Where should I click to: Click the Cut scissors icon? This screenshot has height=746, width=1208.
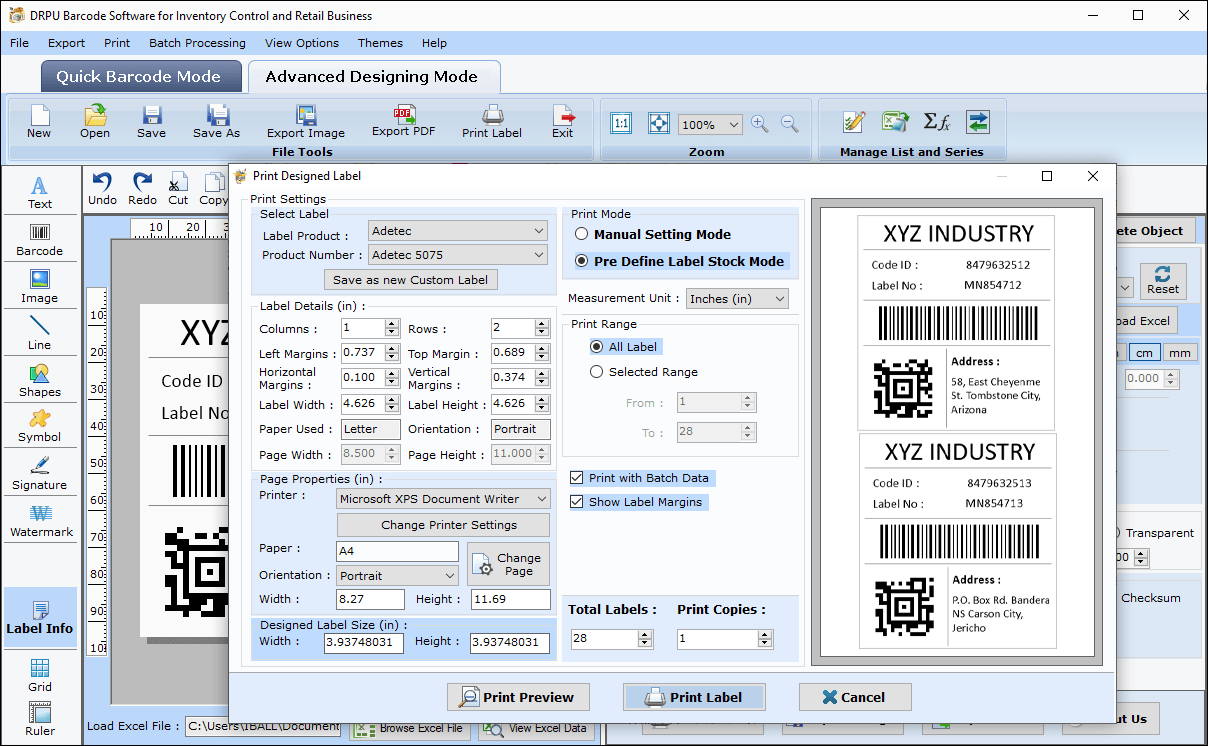pos(178,187)
